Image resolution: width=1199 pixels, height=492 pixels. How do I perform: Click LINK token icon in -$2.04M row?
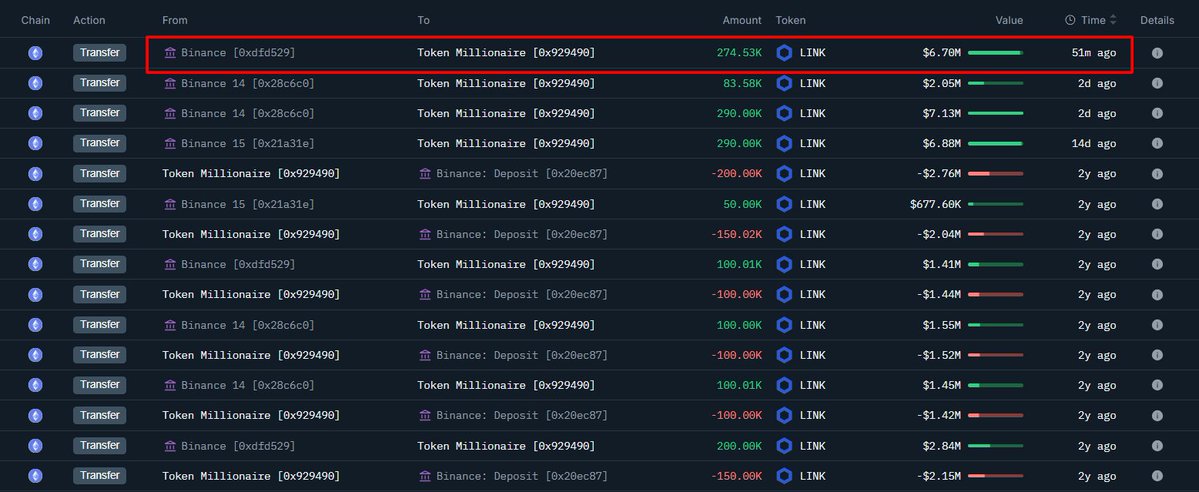pyautogui.click(x=784, y=234)
